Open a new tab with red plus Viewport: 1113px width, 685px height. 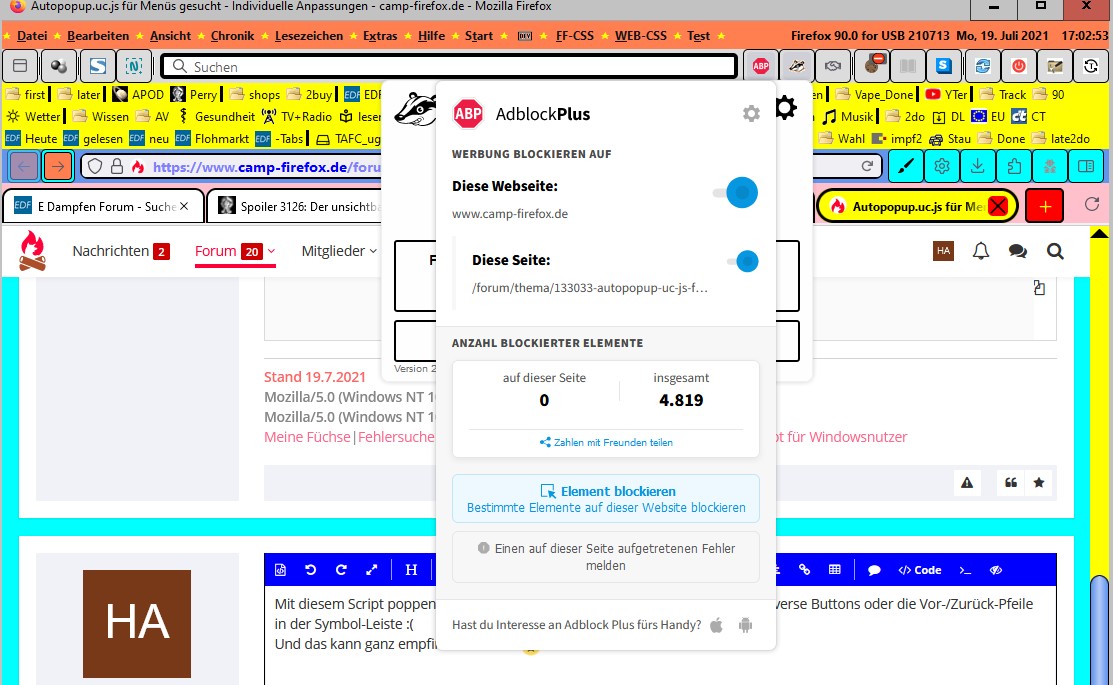(x=1045, y=206)
